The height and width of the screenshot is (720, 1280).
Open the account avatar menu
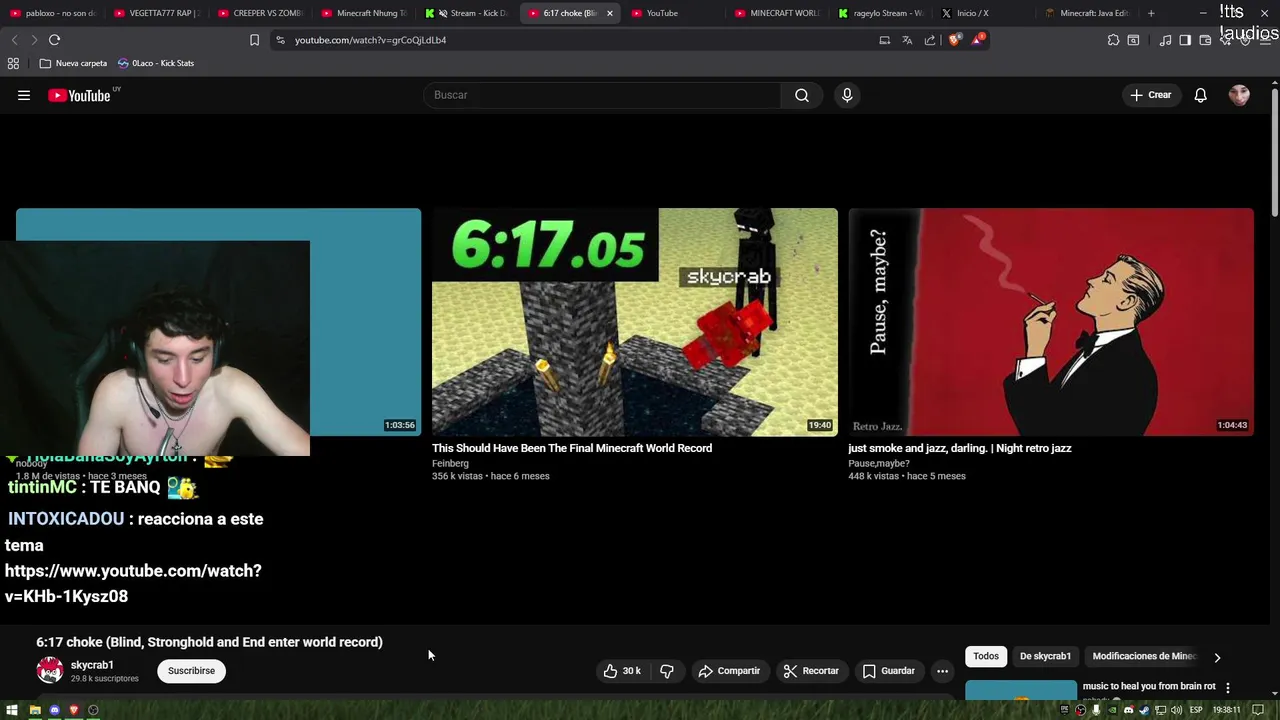pos(1239,95)
